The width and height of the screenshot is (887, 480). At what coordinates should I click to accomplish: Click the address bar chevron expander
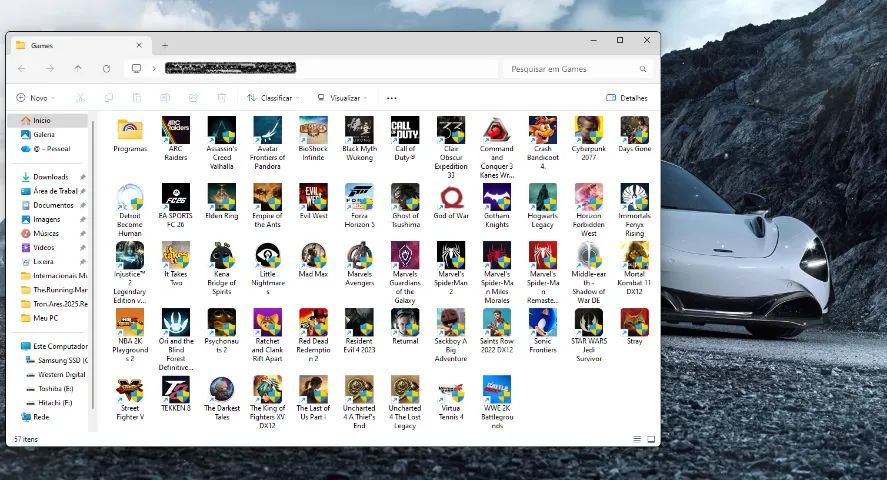point(154,68)
